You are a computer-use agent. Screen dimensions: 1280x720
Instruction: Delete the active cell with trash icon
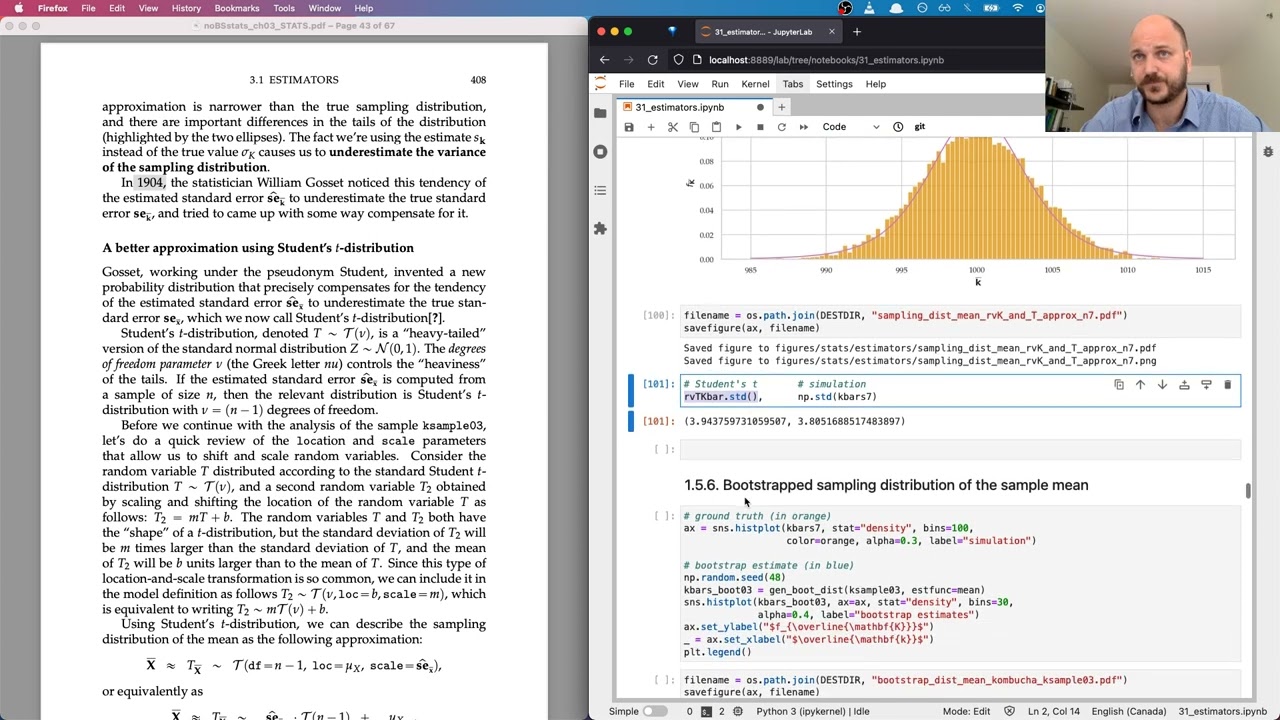(x=1228, y=385)
